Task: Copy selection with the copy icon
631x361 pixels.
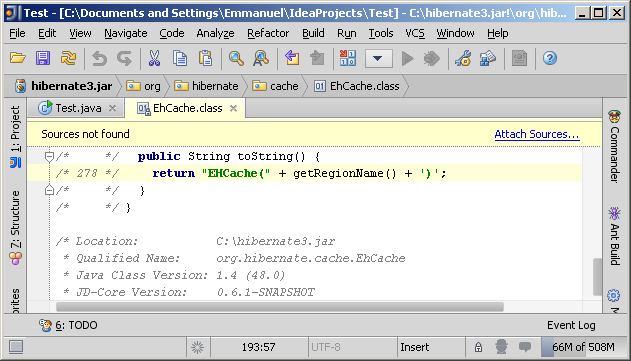Action: [x=180, y=58]
